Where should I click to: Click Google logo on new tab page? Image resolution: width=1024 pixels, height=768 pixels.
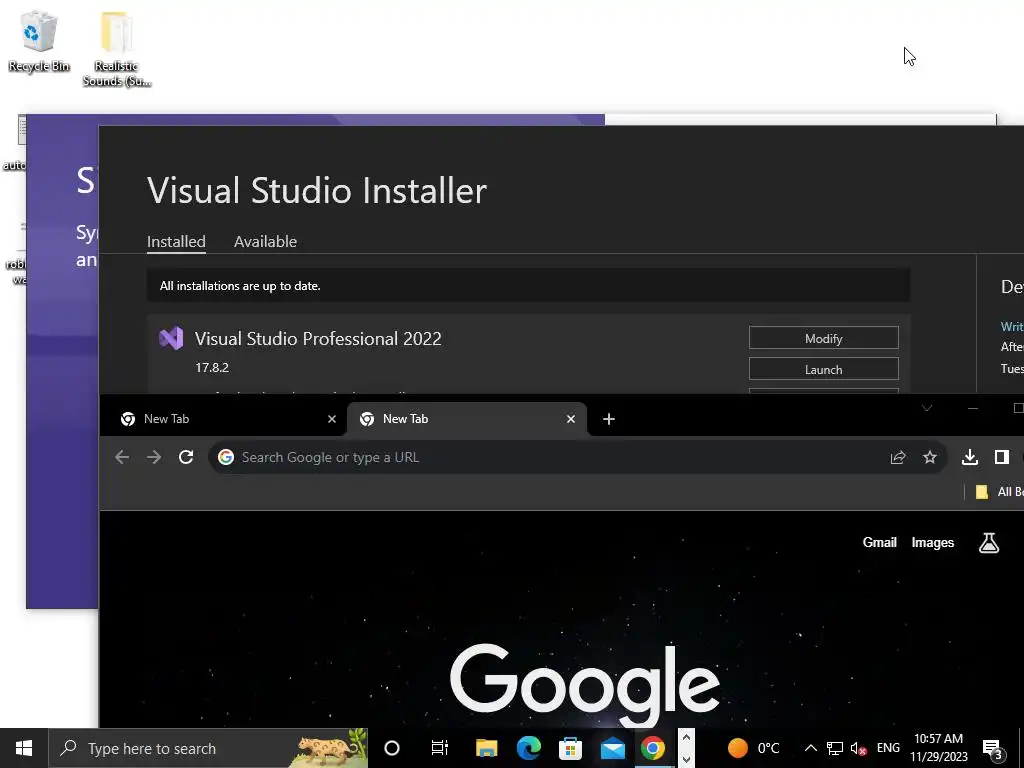click(x=584, y=684)
